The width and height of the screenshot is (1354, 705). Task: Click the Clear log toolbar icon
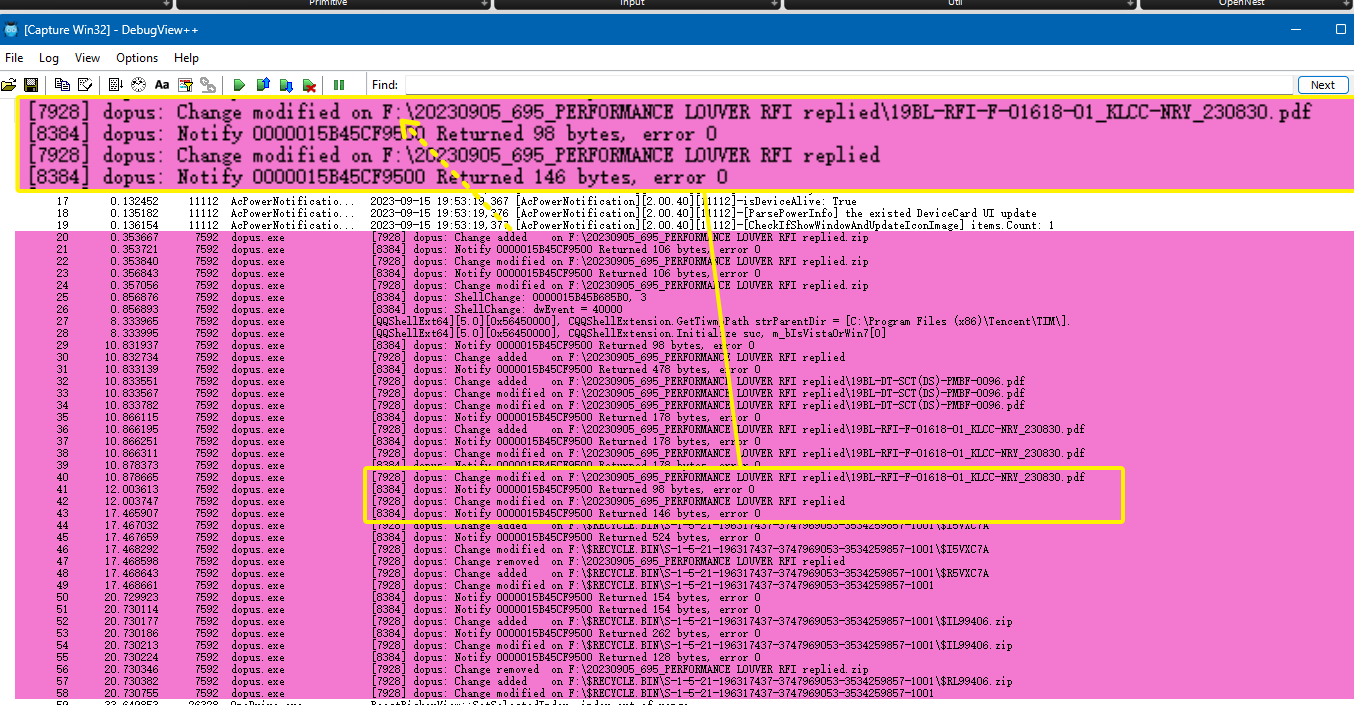coord(85,85)
